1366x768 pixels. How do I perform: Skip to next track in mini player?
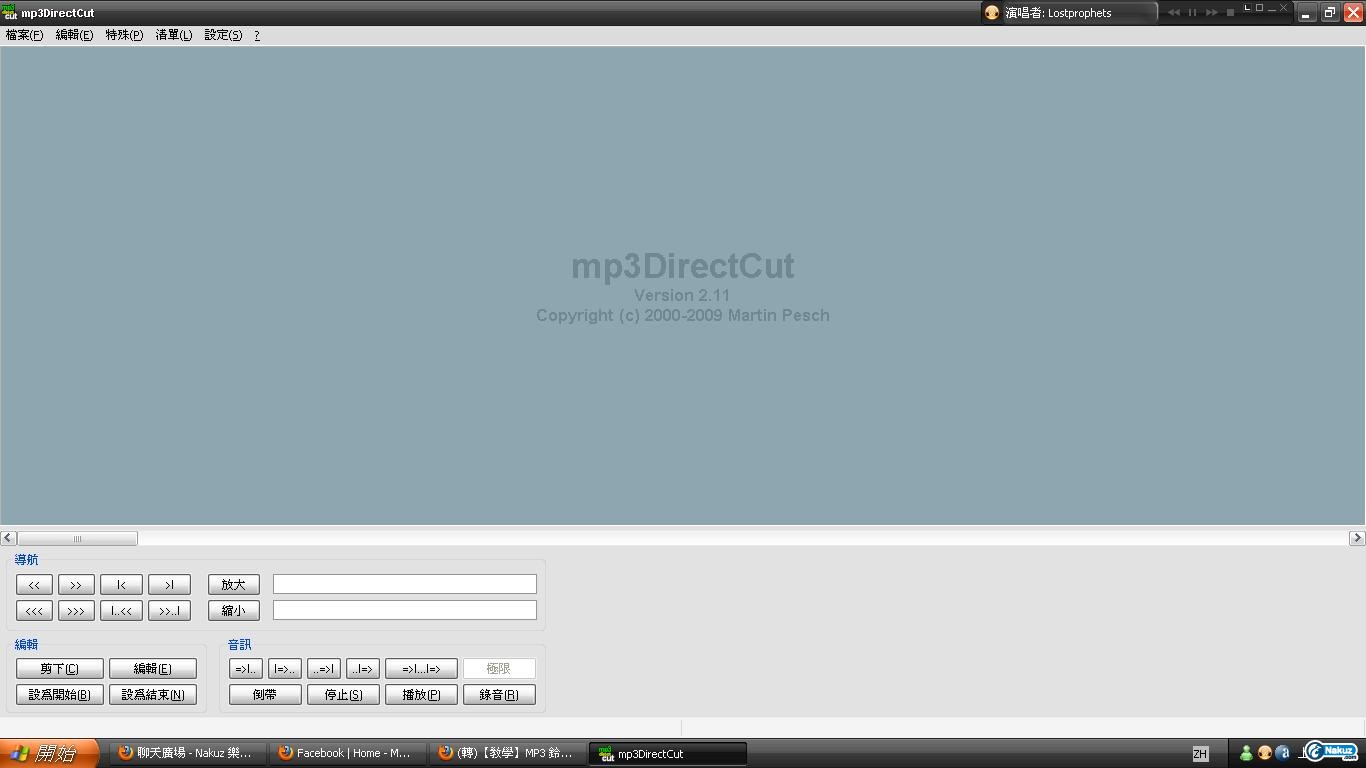pos(1212,12)
